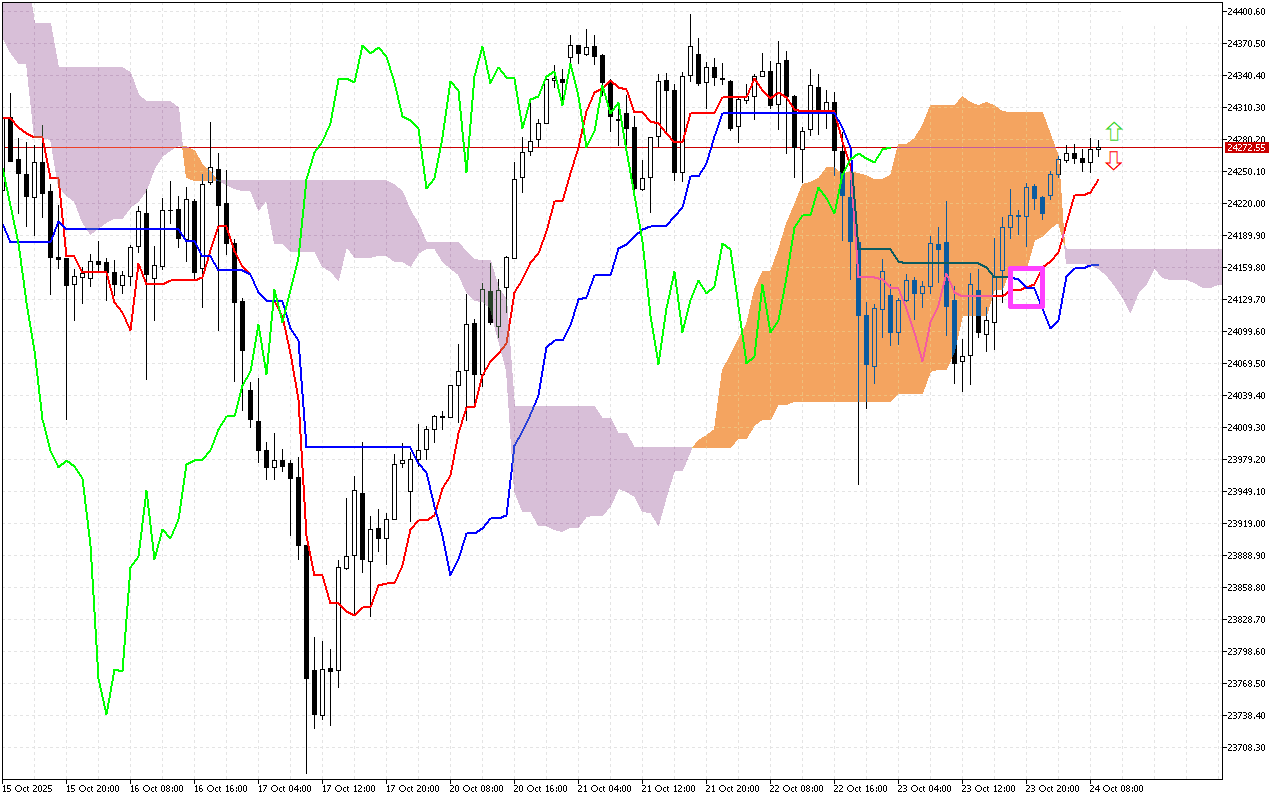1280x800 pixels.
Task: Select the magenta rectangle marker
Action: [x=1026, y=287]
